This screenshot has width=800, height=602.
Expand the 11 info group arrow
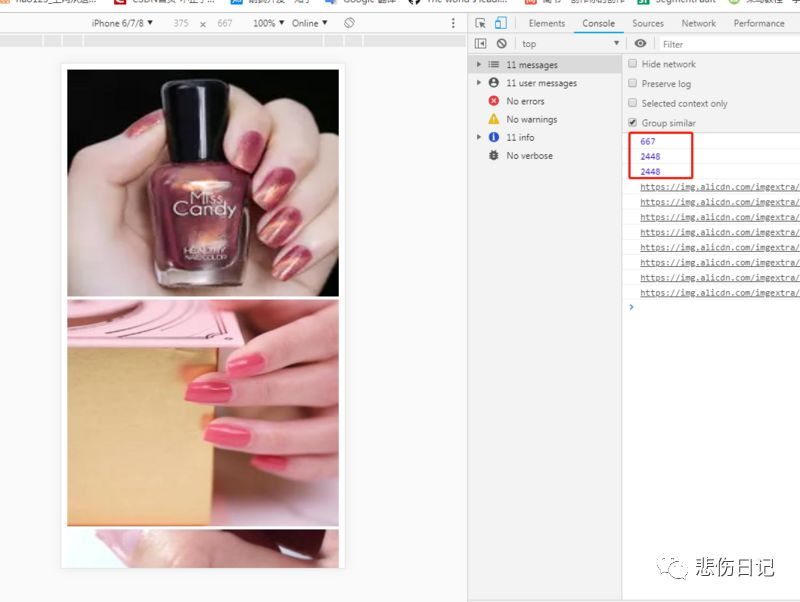[x=479, y=137]
